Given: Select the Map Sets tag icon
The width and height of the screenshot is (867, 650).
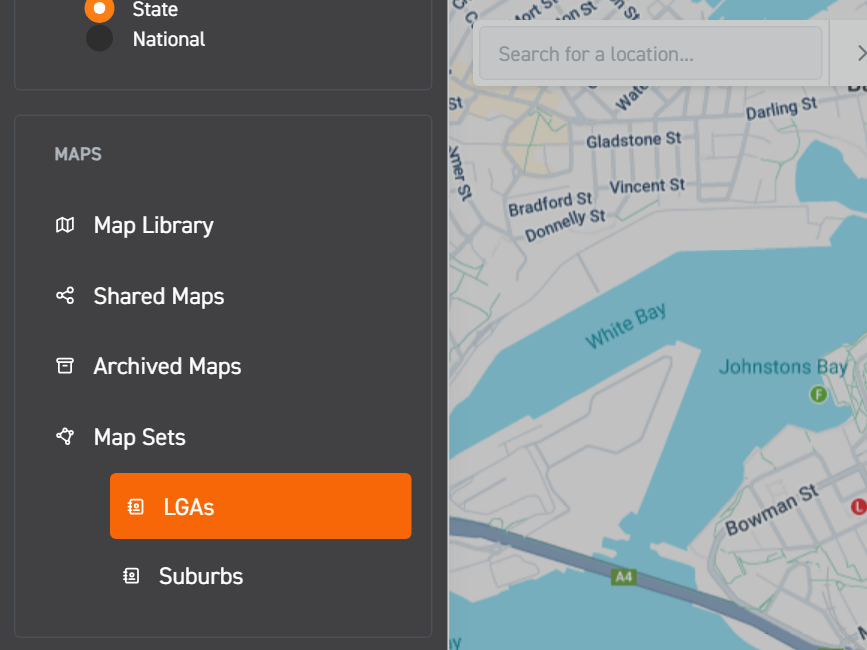Looking at the screenshot, I should (64, 437).
